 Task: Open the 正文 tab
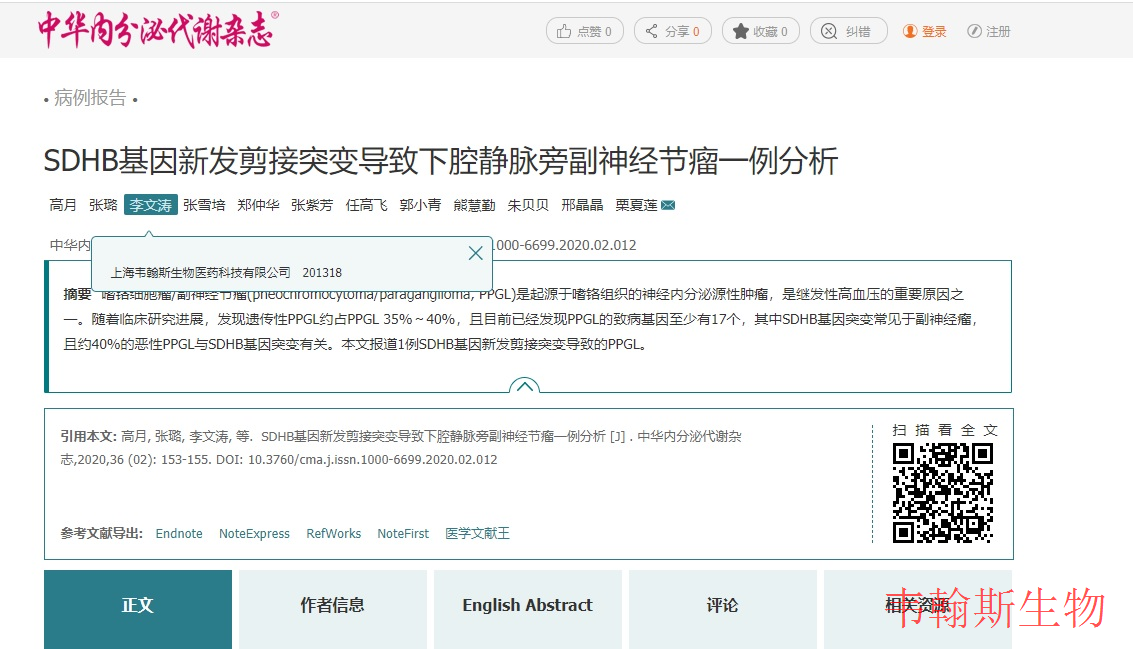coord(138,606)
